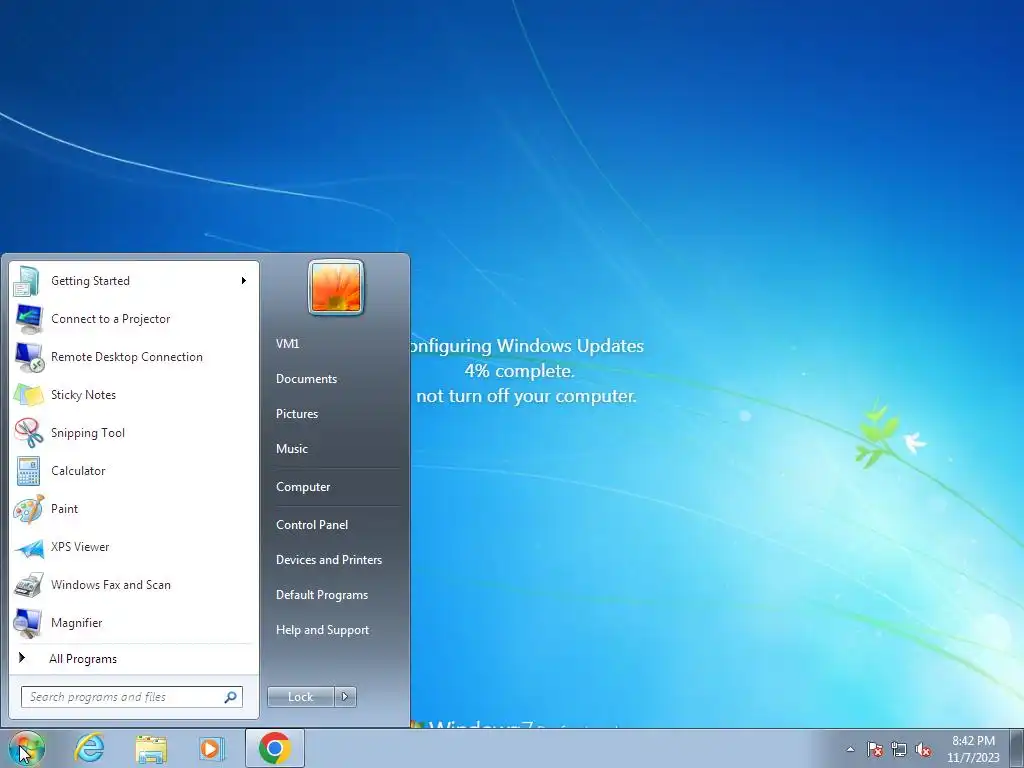Click the user account flower picture
This screenshot has height=768, width=1024.
click(336, 287)
